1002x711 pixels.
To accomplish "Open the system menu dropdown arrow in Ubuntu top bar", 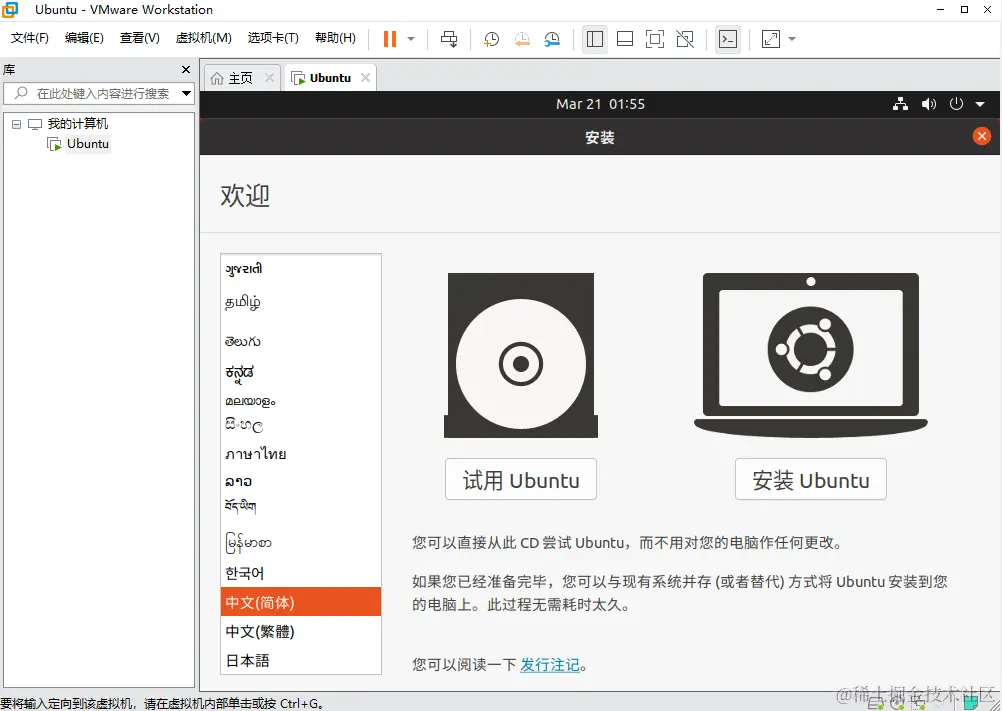I will (x=980, y=104).
